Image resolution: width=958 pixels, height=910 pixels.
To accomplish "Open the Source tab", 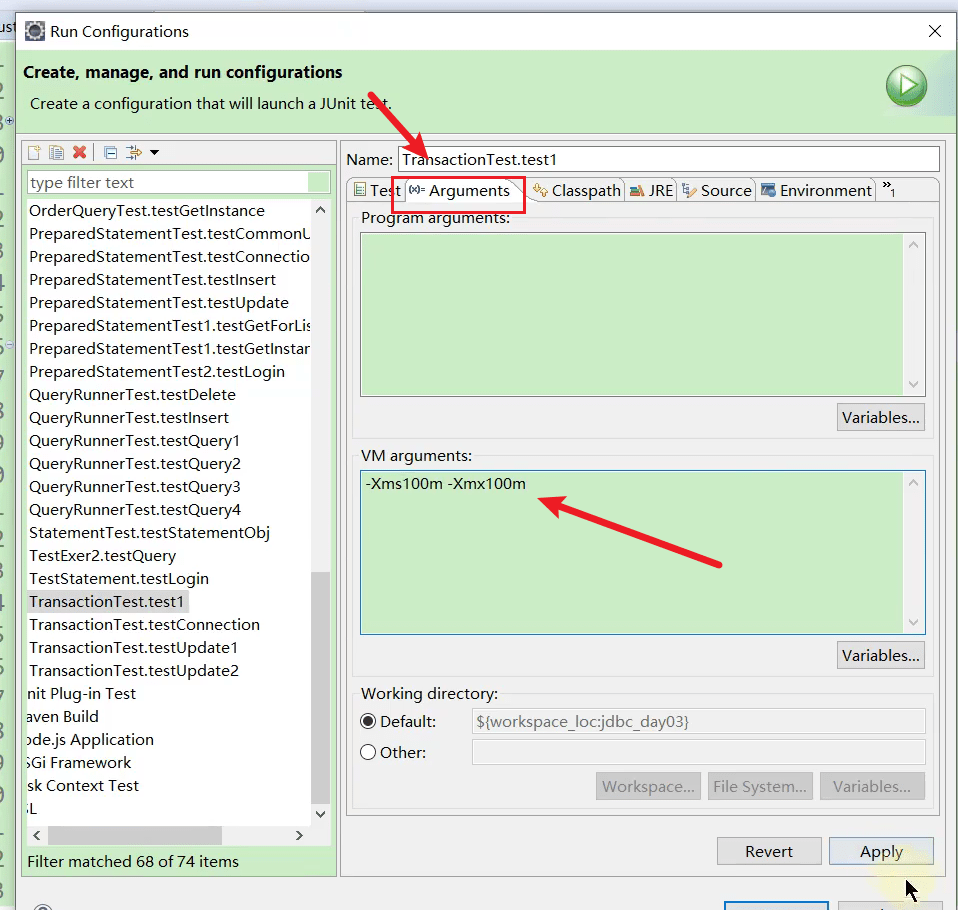I will (716, 190).
